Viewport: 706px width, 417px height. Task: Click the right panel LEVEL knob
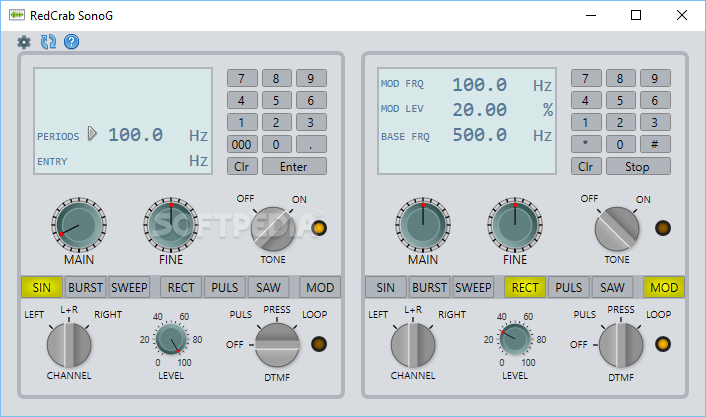pyautogui.click(x=515, y=339)
